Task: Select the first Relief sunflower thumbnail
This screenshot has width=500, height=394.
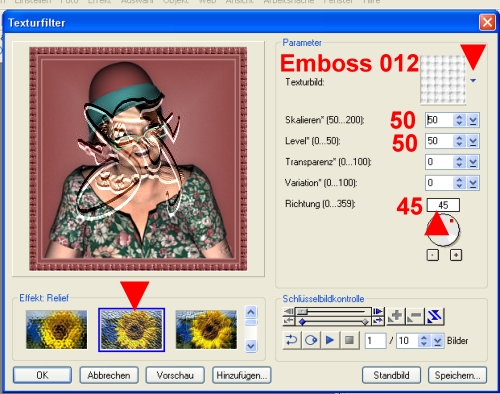Action: [57, 330]
